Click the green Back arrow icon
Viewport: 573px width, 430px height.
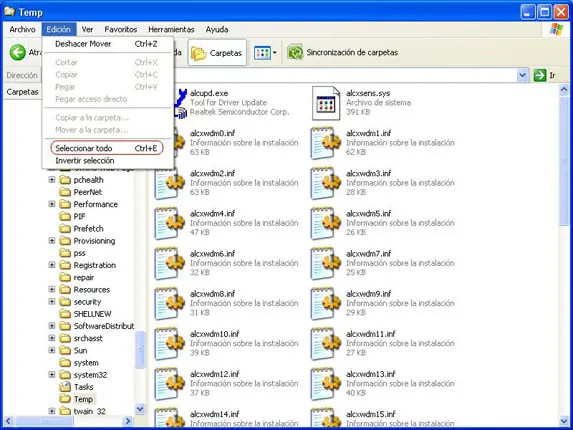(x=17, y=53)
